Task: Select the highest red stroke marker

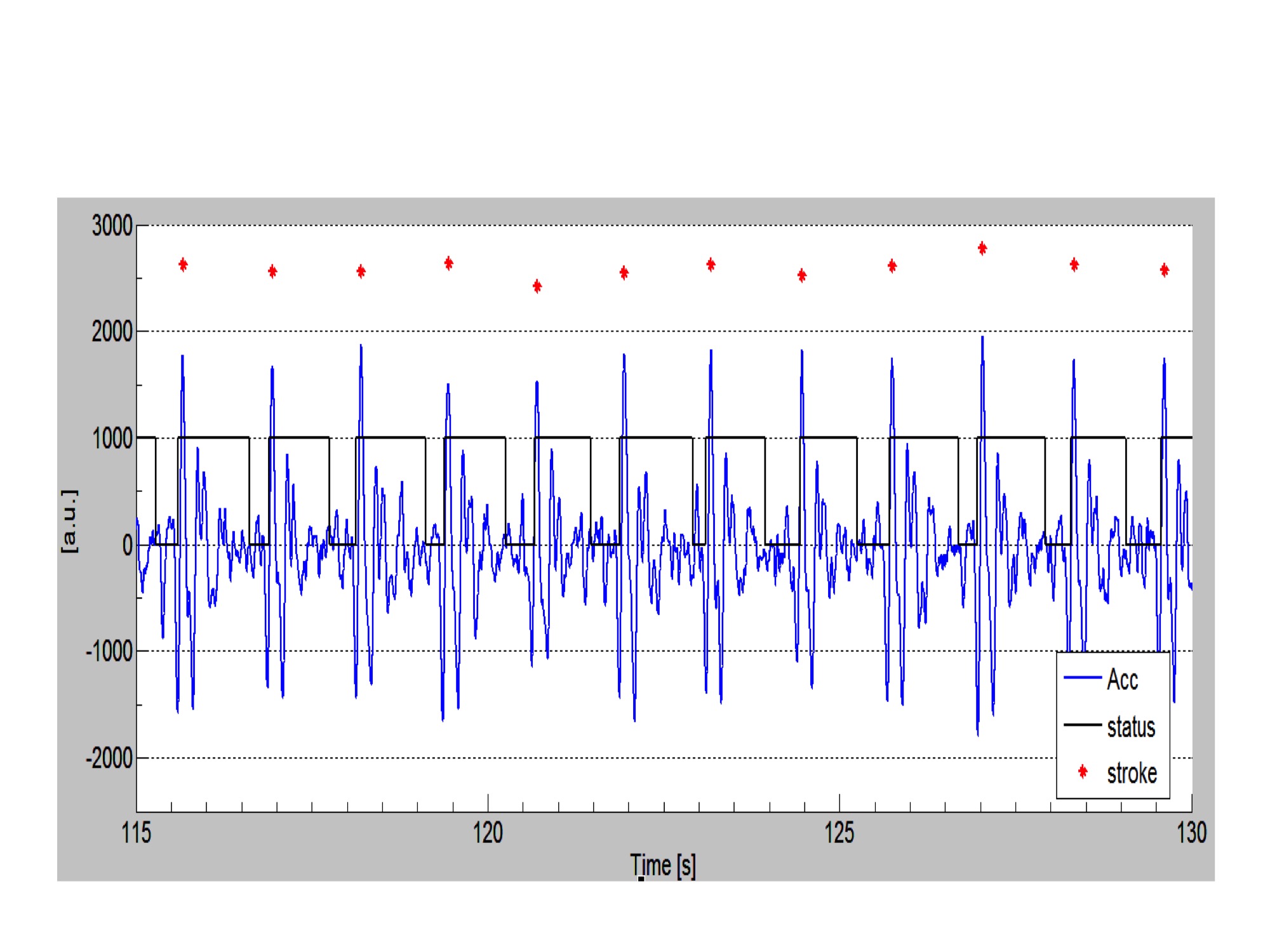Action: [x=982, y=248]
